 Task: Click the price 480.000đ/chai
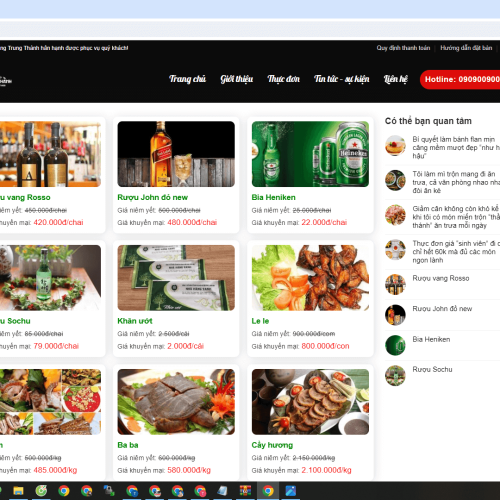pos(192,222)
